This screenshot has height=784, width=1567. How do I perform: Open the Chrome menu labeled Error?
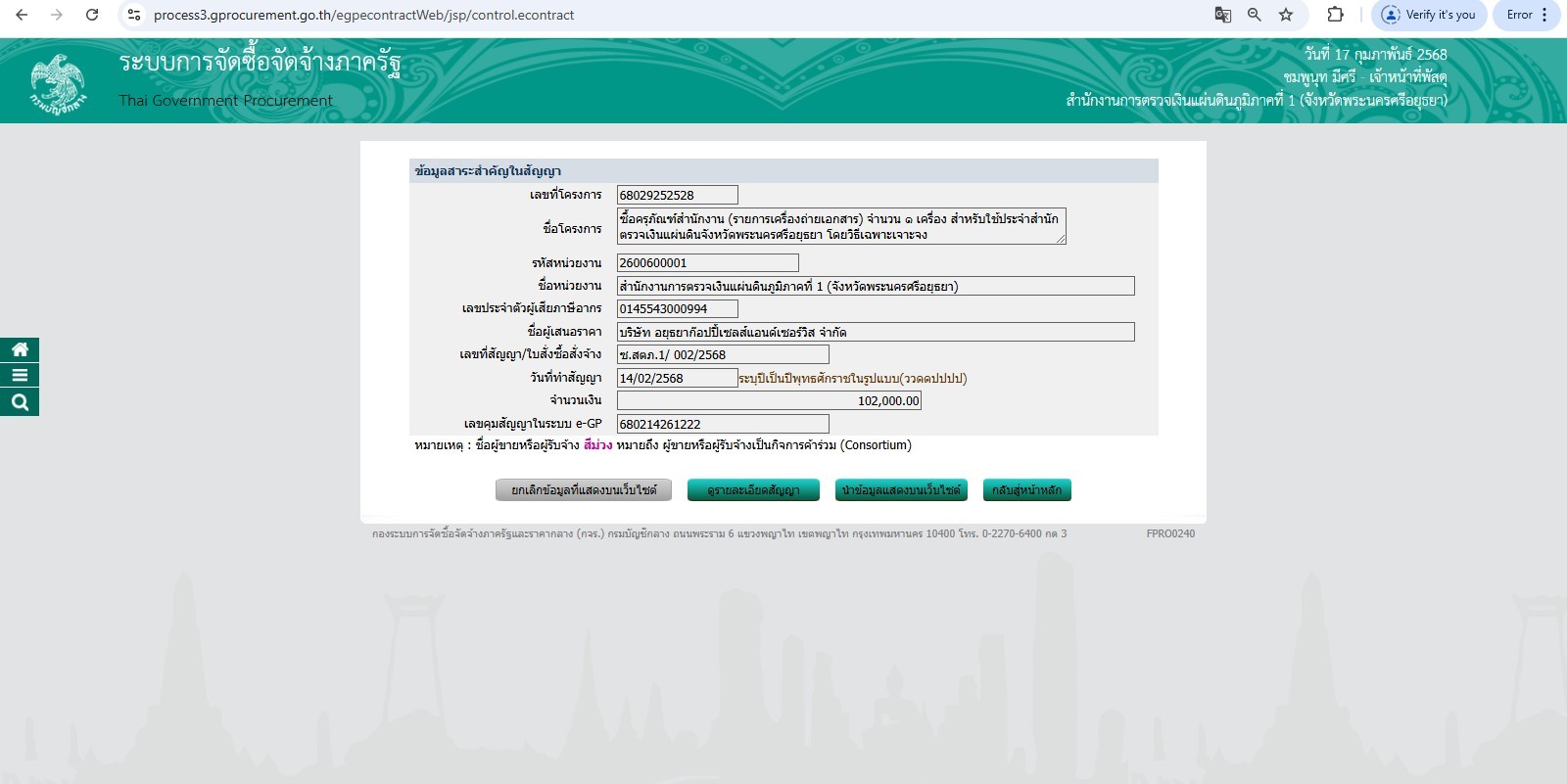[1526, 15]
